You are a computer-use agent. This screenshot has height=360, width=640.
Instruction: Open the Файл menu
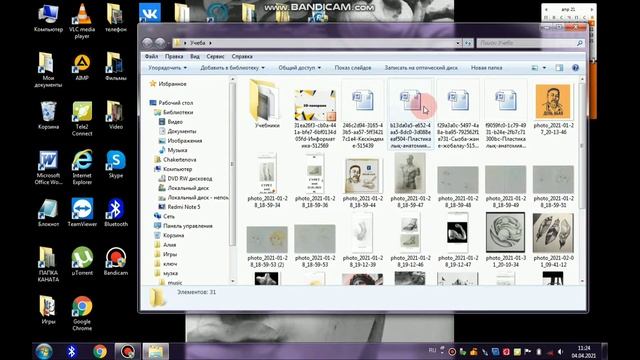tap(151, 56)
